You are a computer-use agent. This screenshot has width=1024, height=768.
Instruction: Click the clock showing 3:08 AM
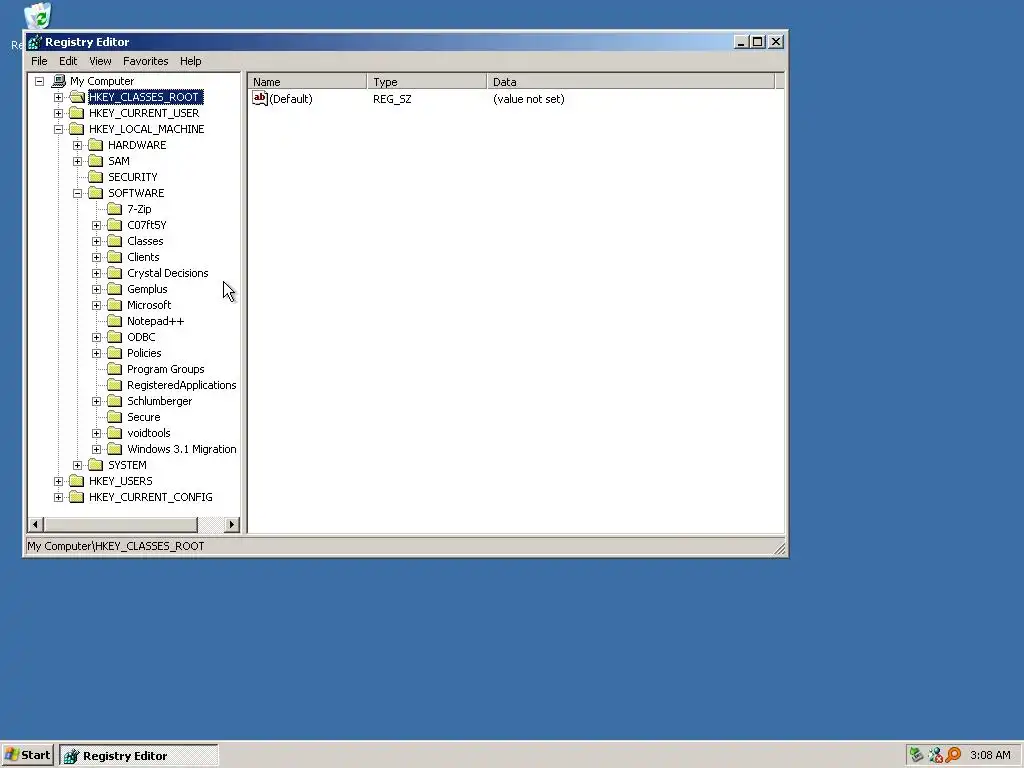[990, 755]
